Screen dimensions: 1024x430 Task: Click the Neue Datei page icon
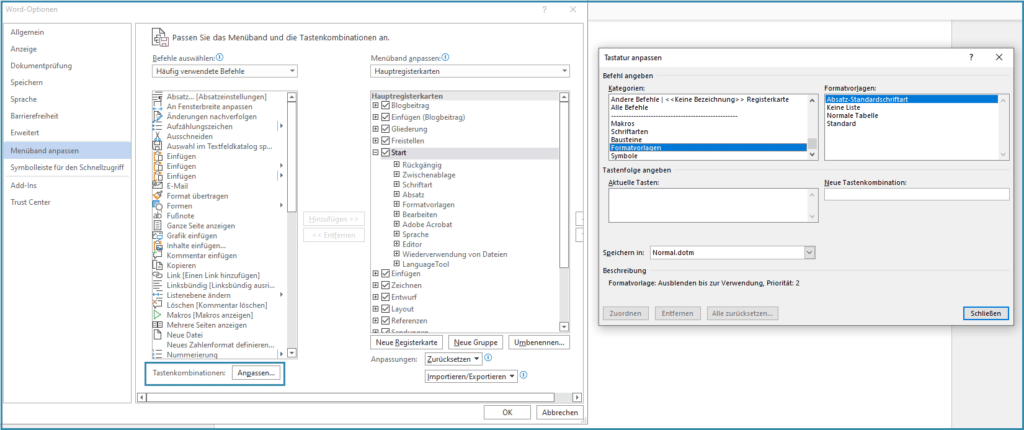pos(157,333)
